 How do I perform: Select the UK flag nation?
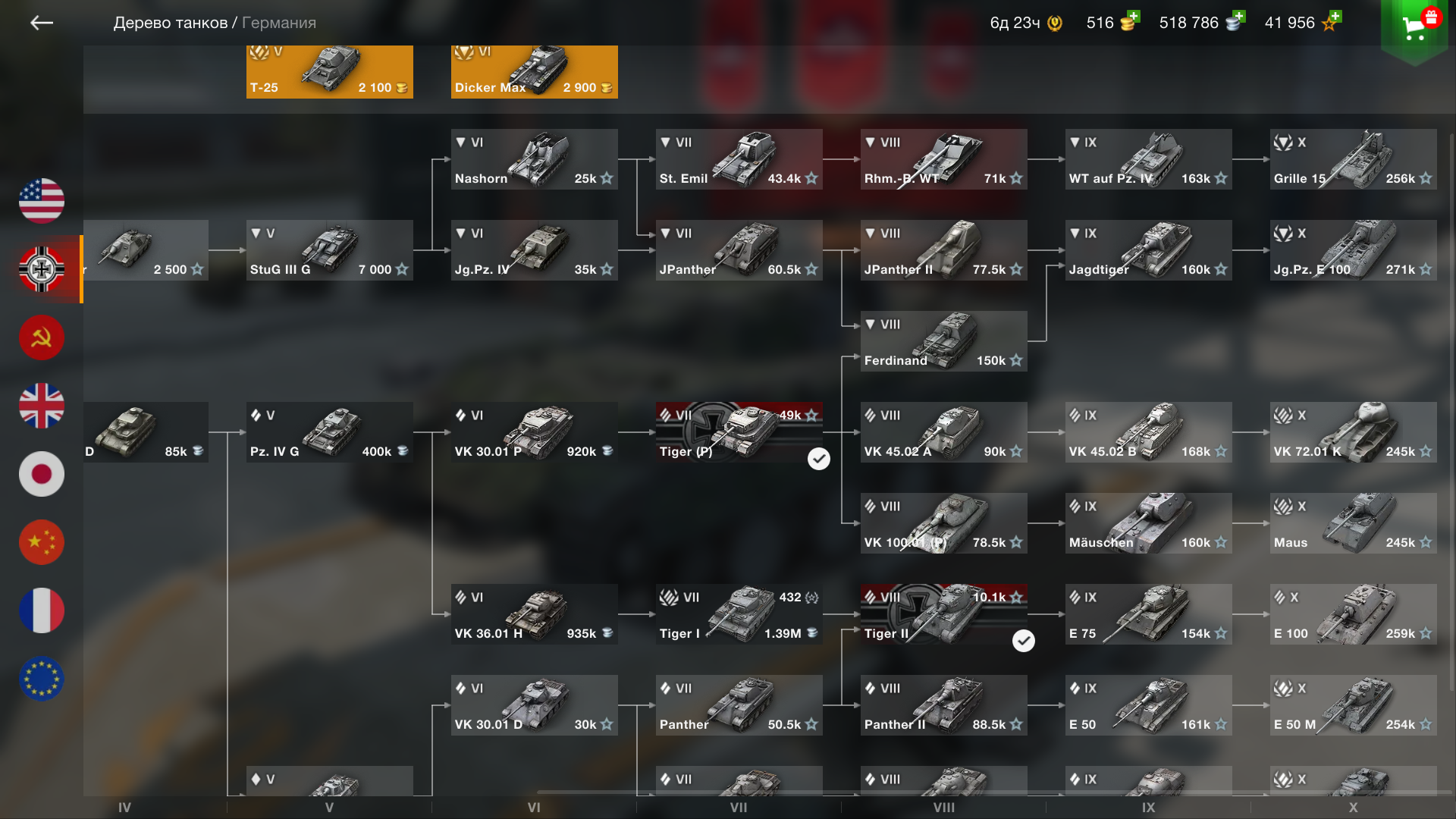tap(42, 406)
